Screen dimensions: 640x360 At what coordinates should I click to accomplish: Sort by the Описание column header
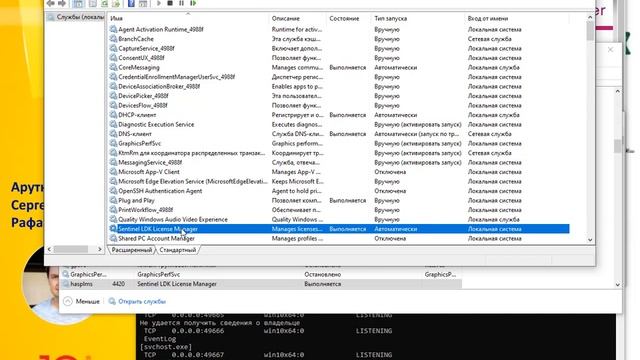(x=298, y=18)
